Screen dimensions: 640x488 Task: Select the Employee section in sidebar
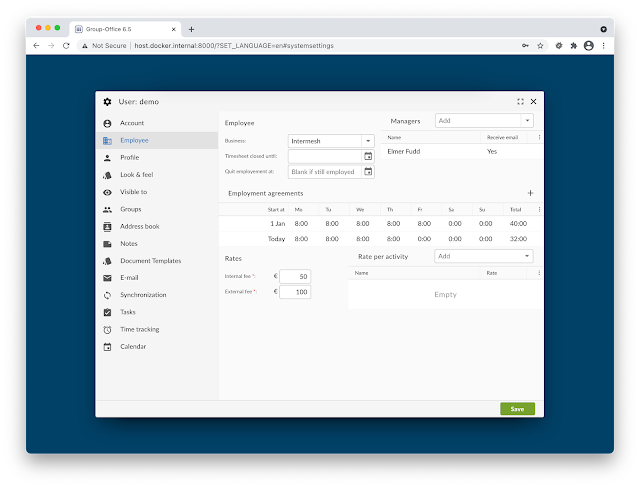tap(157, 140)
